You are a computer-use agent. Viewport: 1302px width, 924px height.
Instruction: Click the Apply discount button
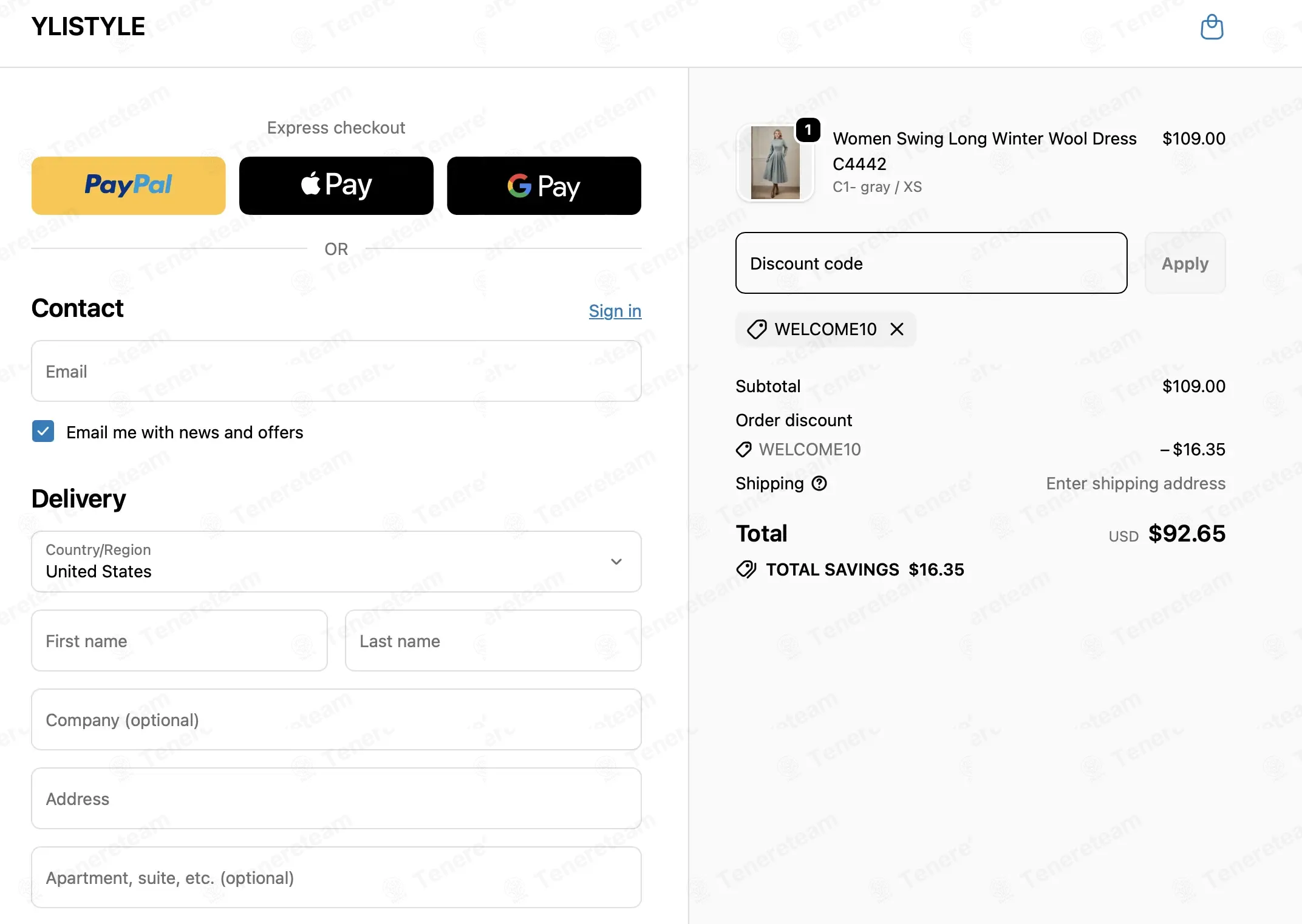1185,263
